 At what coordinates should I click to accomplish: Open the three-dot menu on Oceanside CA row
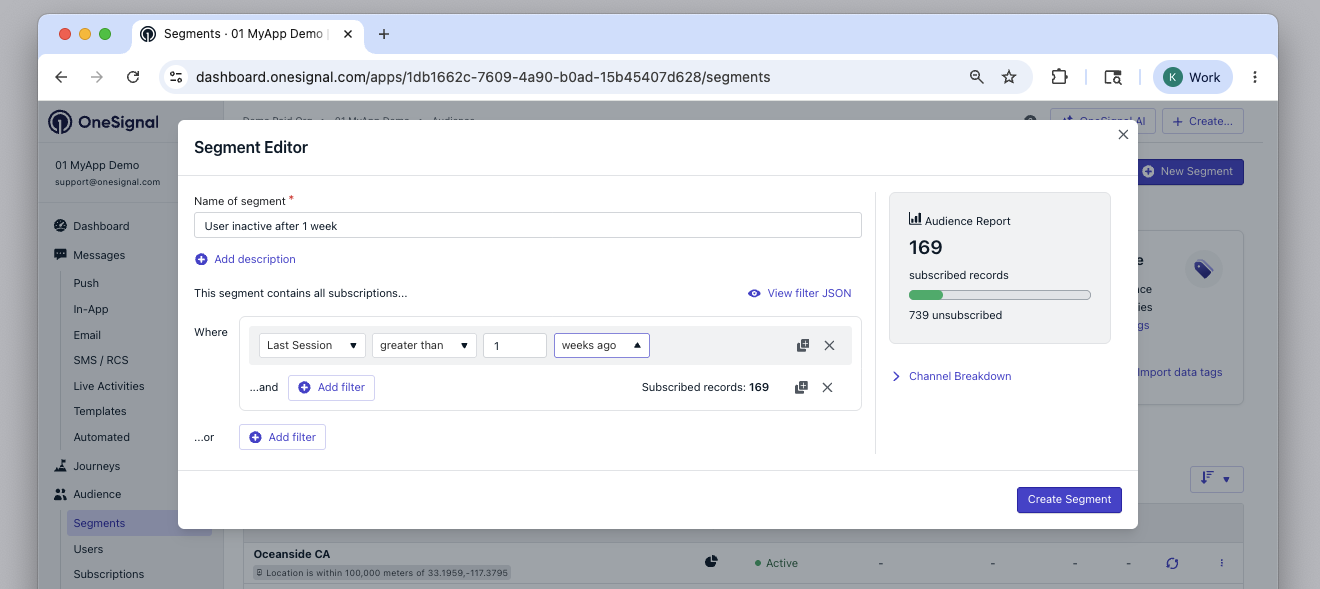[x=1222, y=563]
